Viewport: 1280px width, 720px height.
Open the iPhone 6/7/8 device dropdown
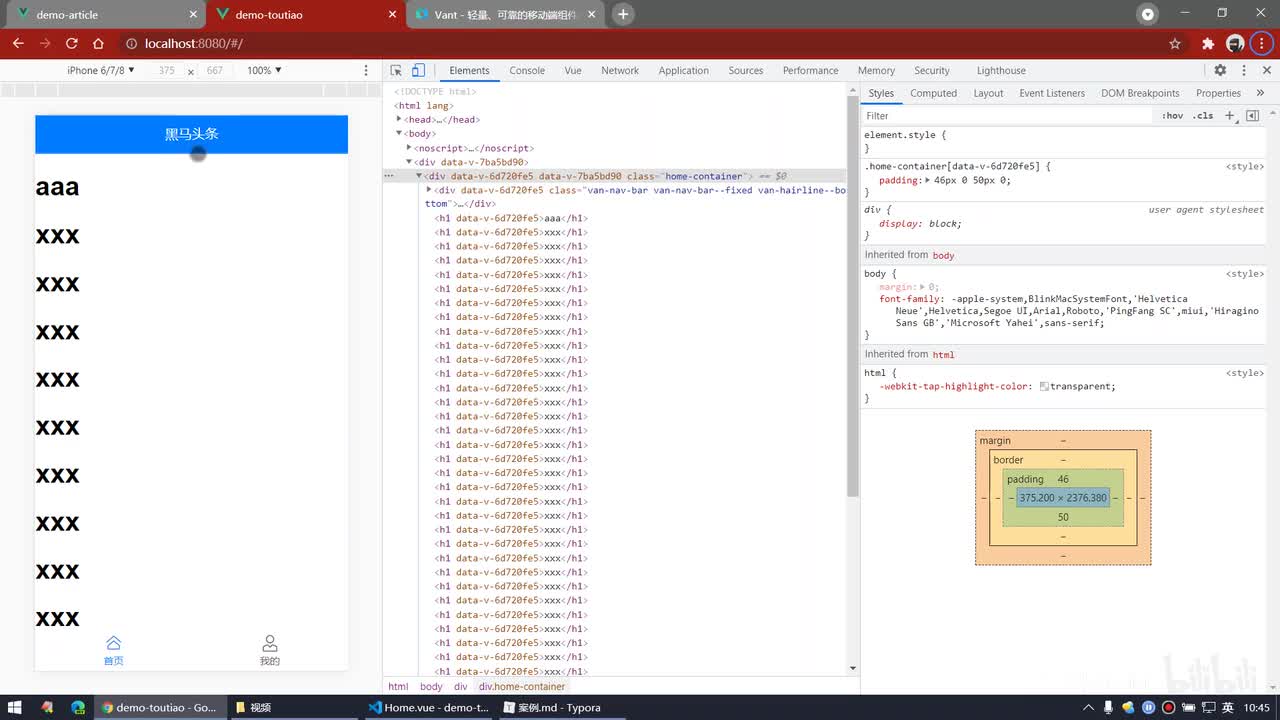100,71
